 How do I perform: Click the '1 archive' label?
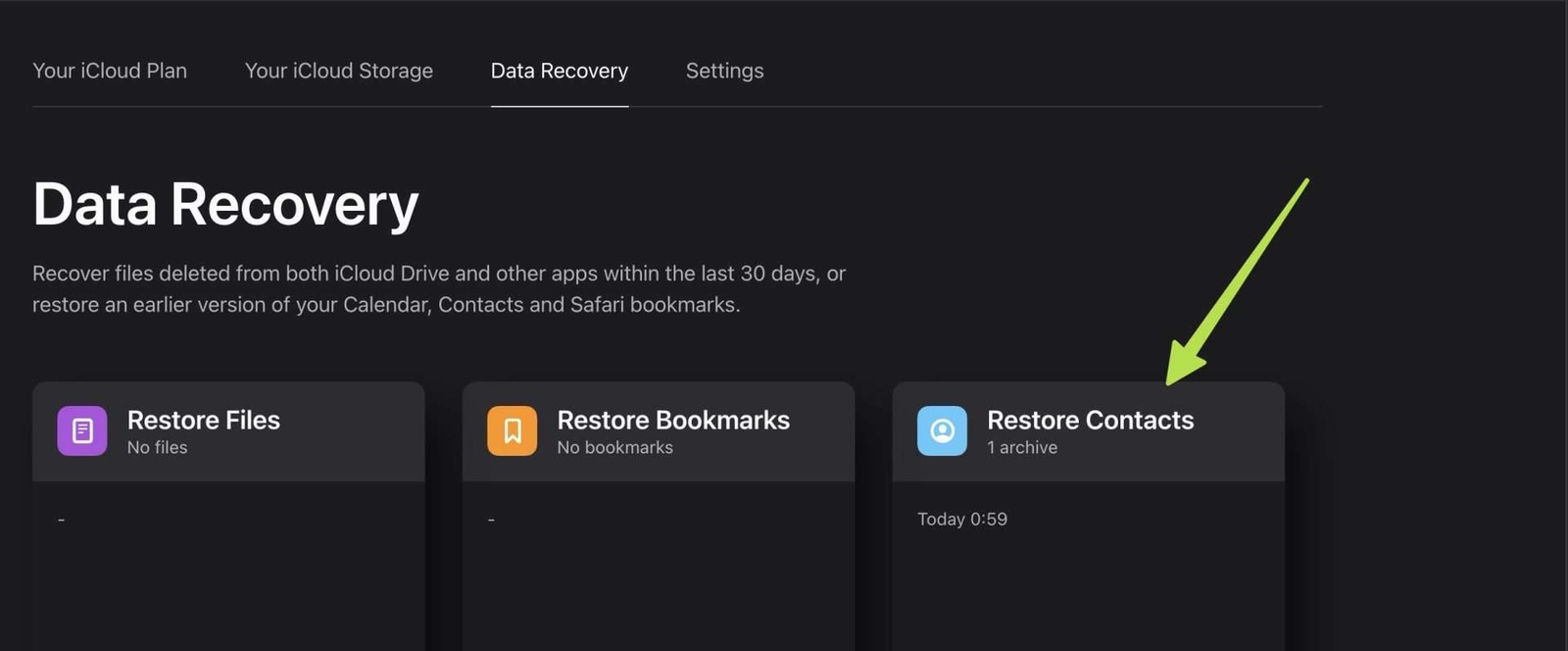coord(1022,447)
